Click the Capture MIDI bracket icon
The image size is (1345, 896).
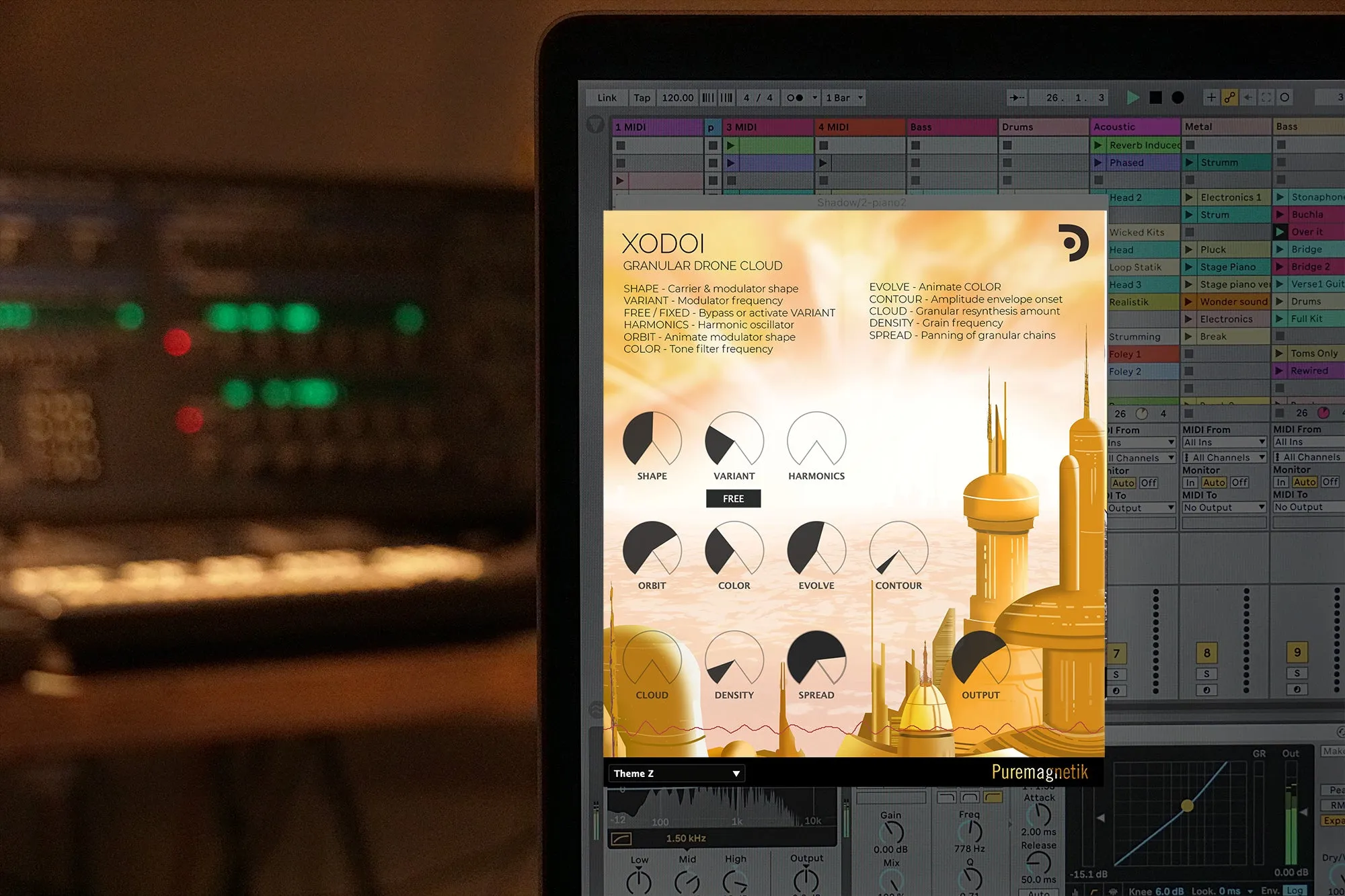point(1266,97)
